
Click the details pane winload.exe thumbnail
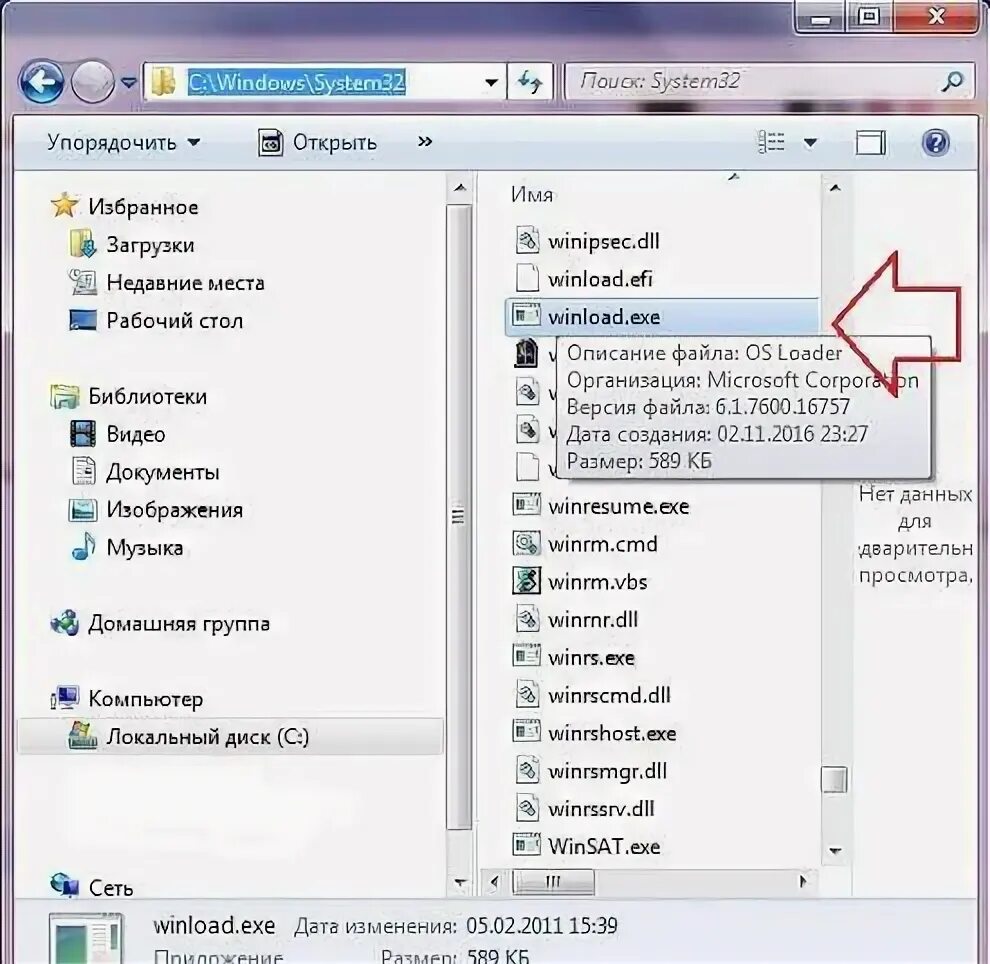(86, 939)
